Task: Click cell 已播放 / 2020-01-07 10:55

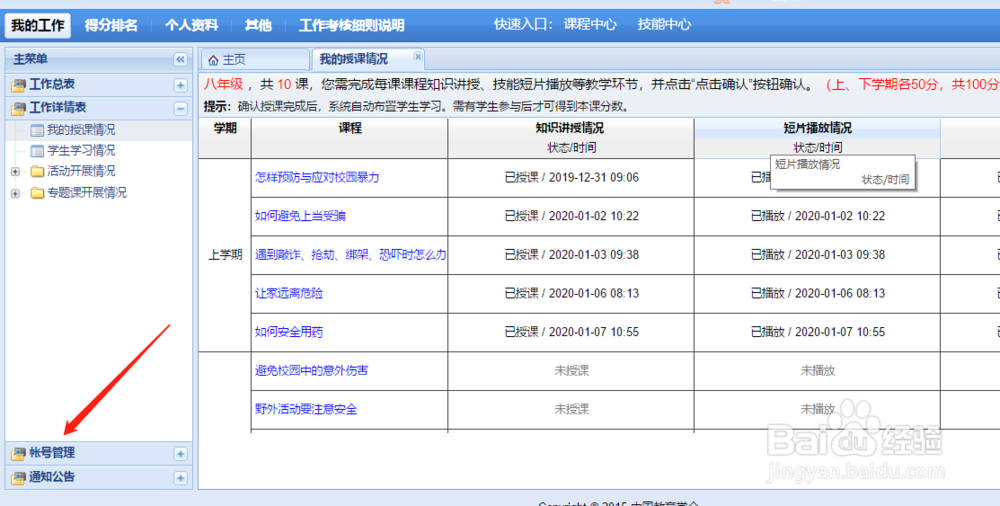Action: click(818, 332)
